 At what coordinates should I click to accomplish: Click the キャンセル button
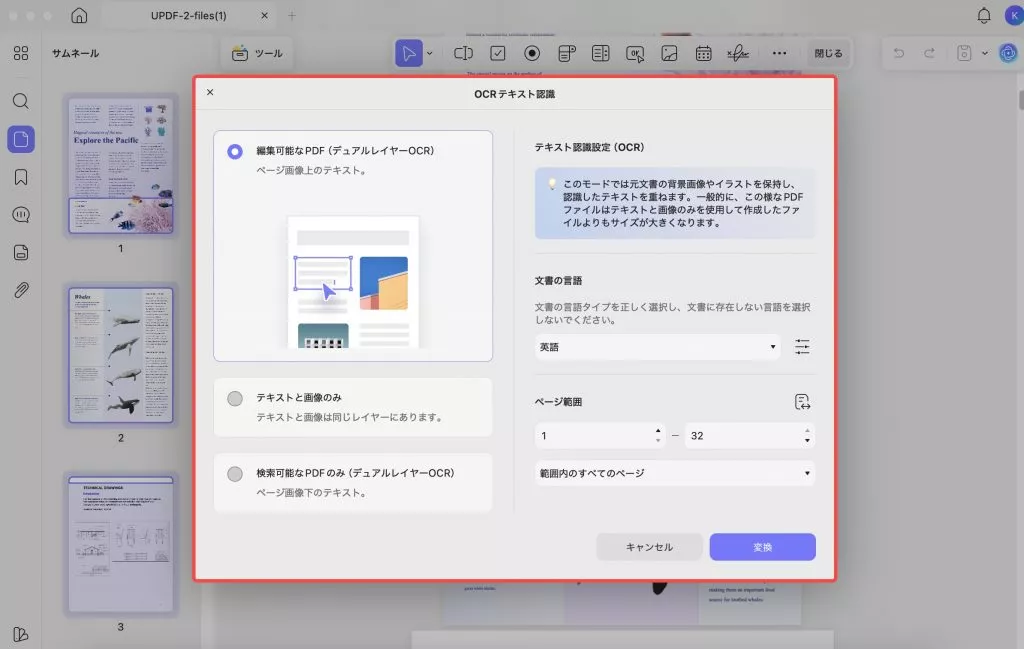click(649, 546)
